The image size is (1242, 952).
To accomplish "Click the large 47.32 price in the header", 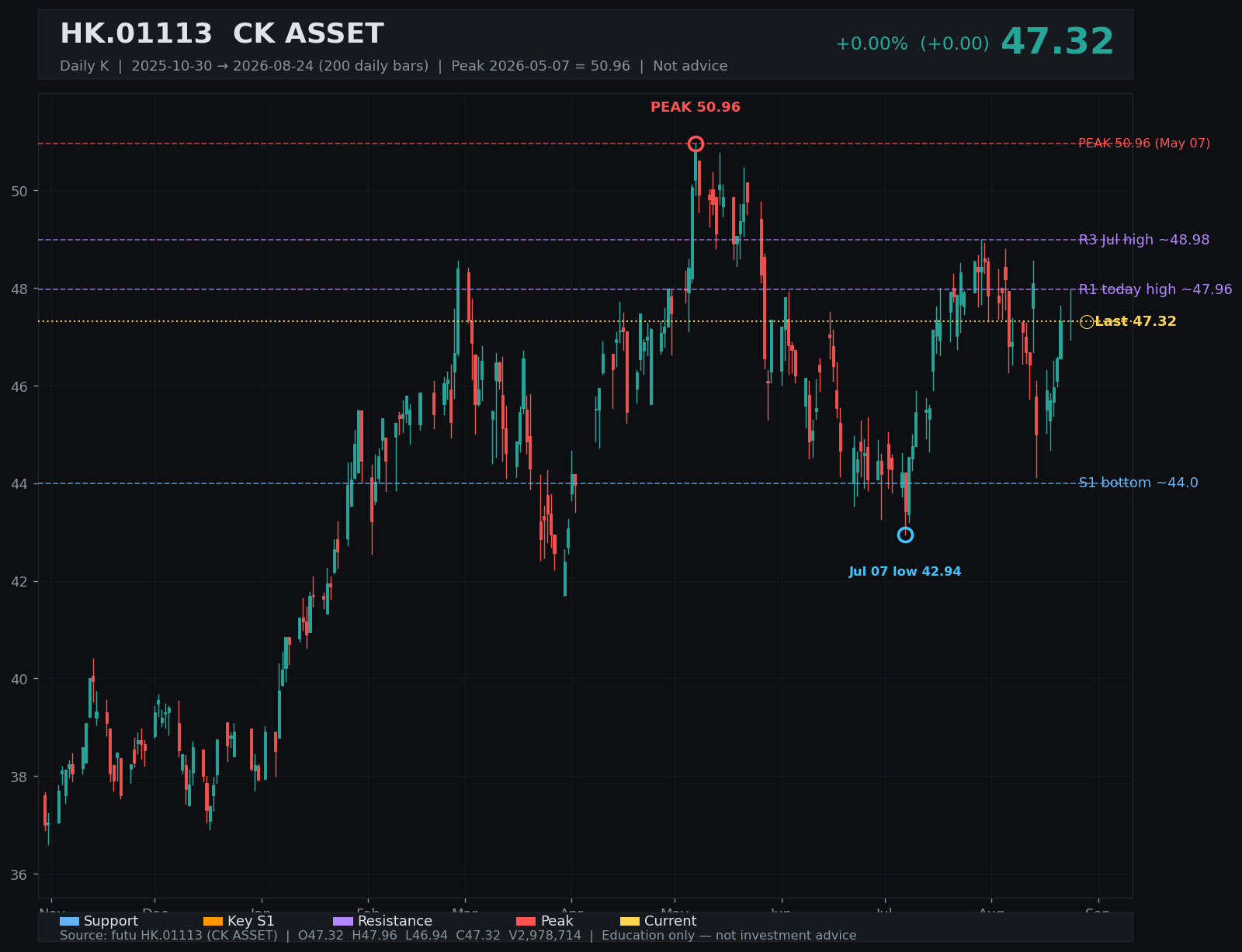I will 1057,43.
